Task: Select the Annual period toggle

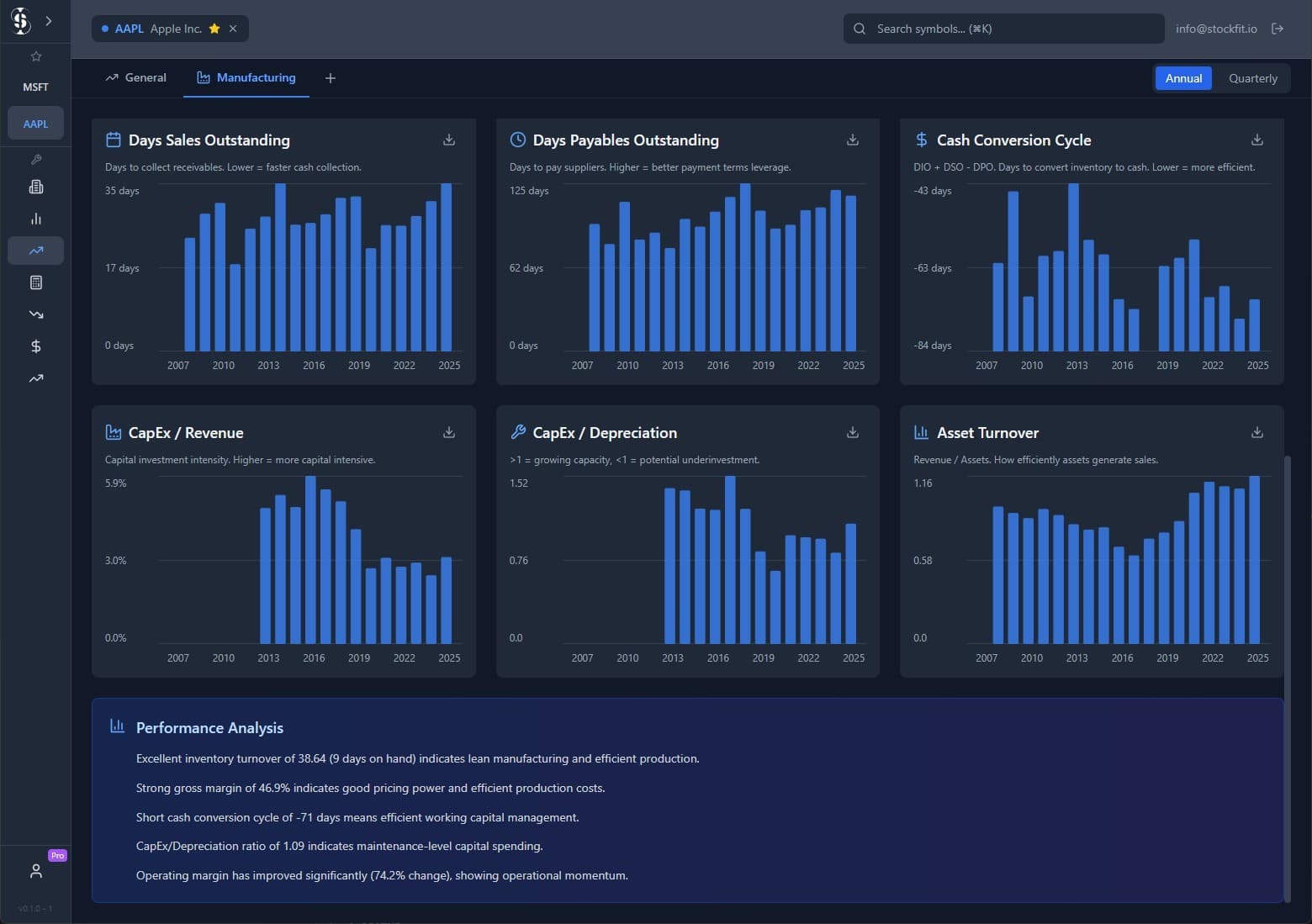Action: pos(1183,78)
